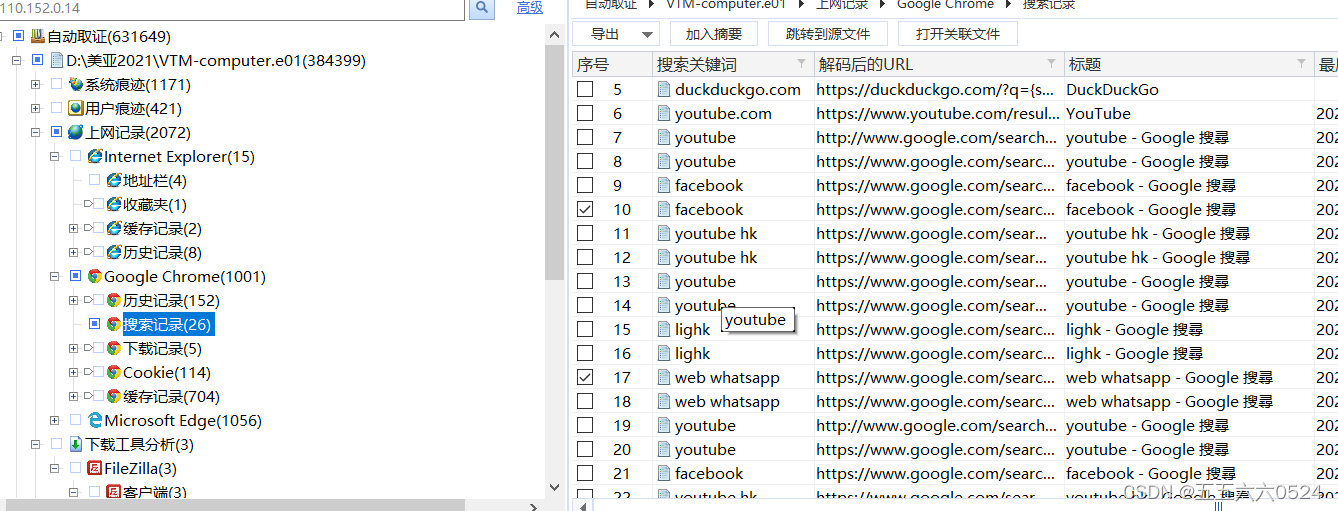Click the DuckDuckGo title cell
Image resolution: width=1338 pixels, height=511 pixels.
point(1112,89)
